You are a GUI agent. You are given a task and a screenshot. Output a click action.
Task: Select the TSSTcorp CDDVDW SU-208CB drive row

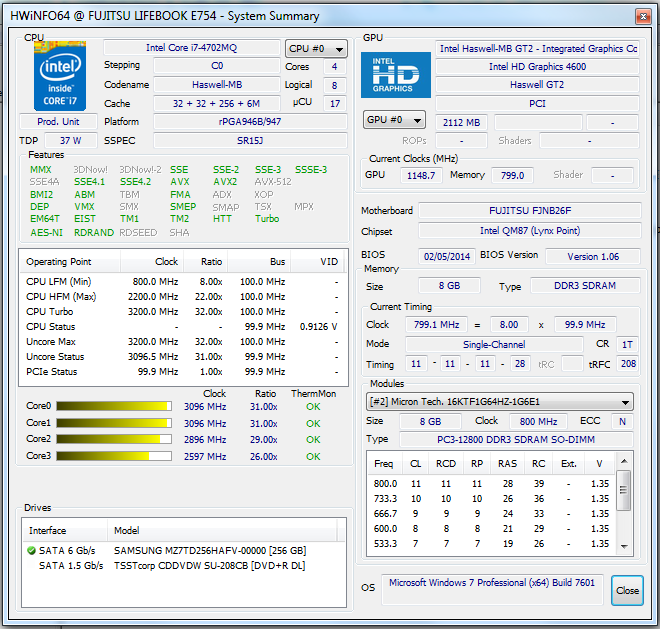[x=184, y=565]
